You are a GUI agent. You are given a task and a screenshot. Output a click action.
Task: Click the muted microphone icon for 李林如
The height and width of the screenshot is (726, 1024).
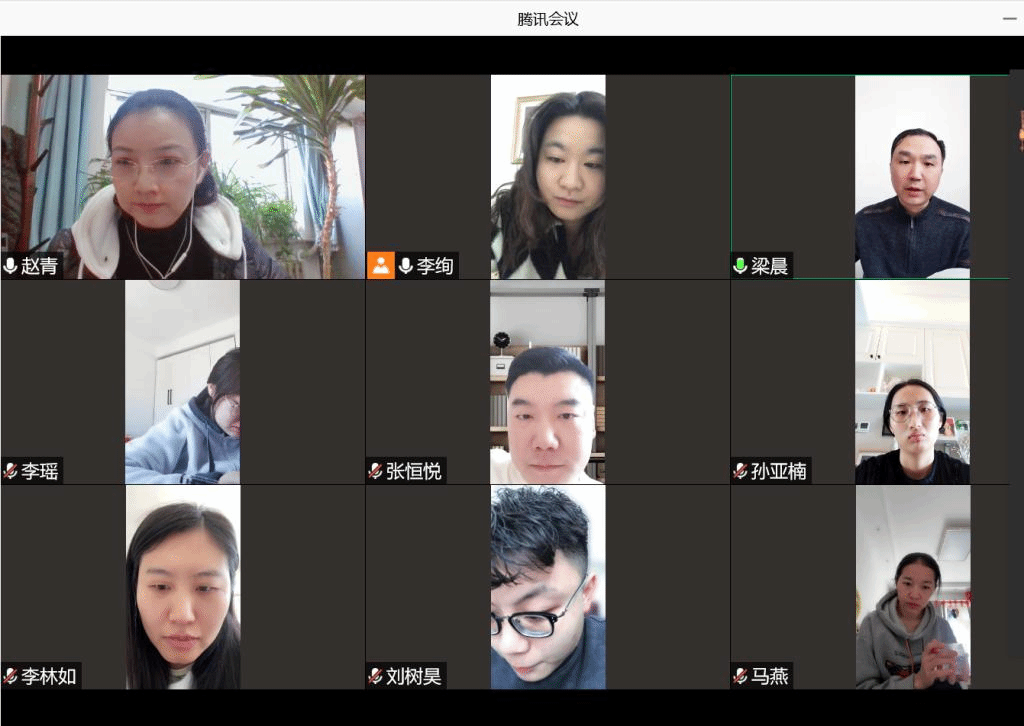coord(11,676)
